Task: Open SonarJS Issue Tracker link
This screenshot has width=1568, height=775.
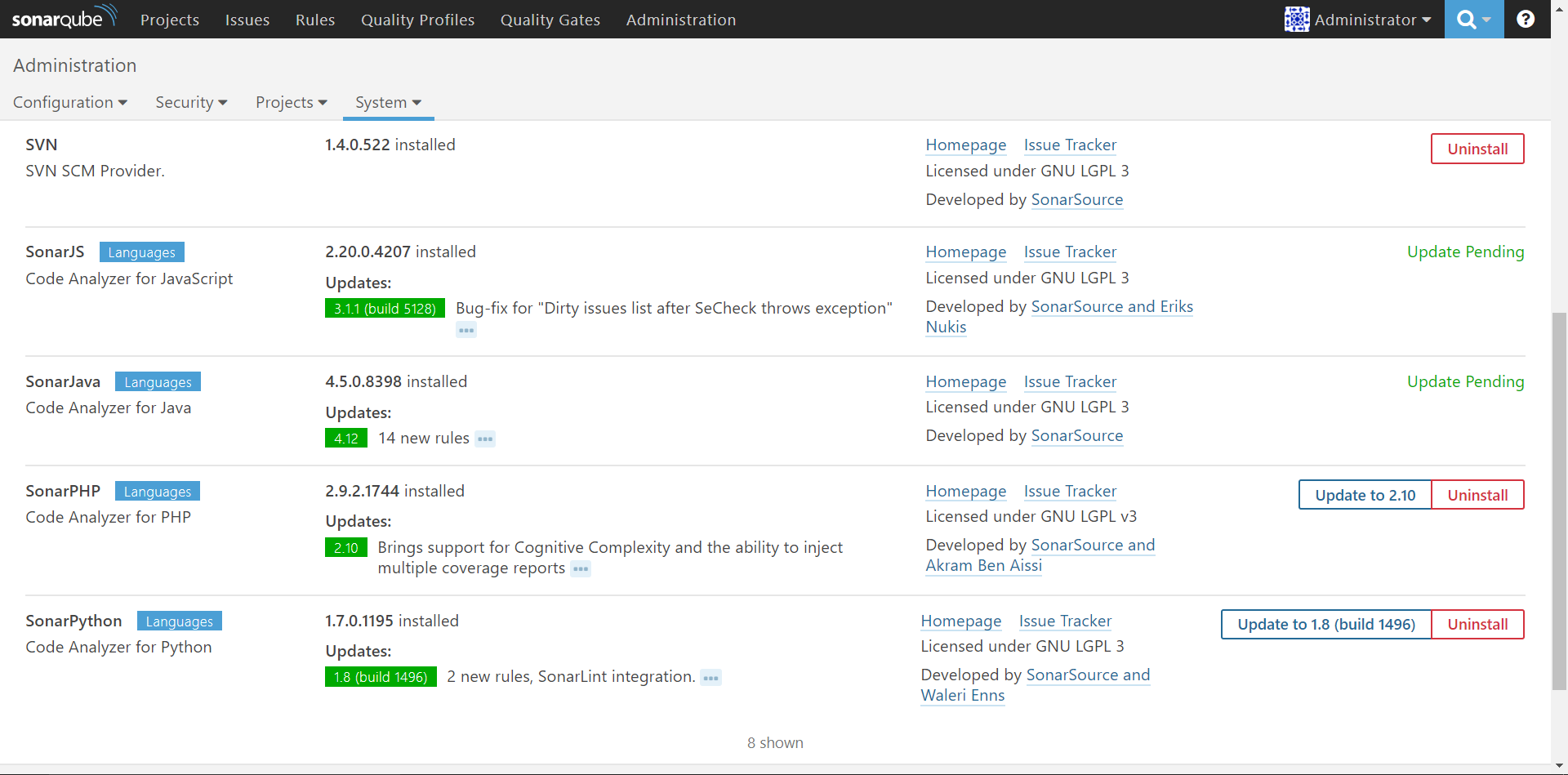Action: point(1070,252)
